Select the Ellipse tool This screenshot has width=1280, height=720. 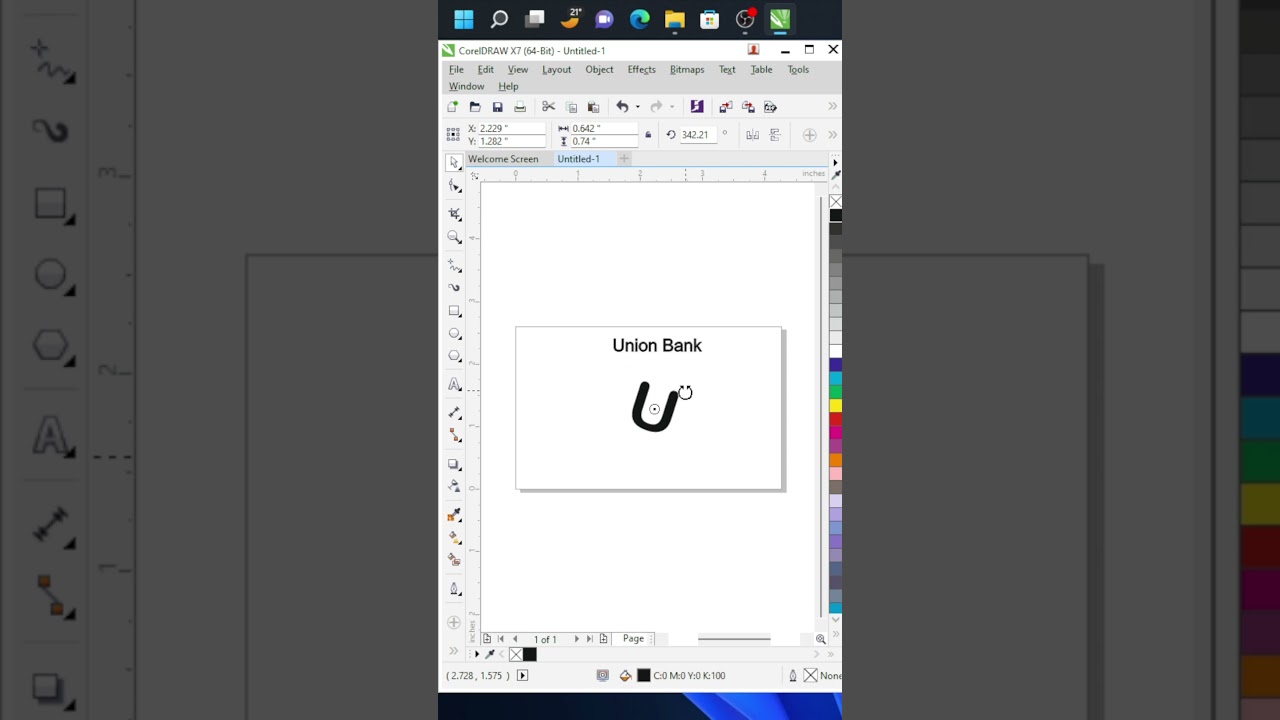[x=455, y=334]
